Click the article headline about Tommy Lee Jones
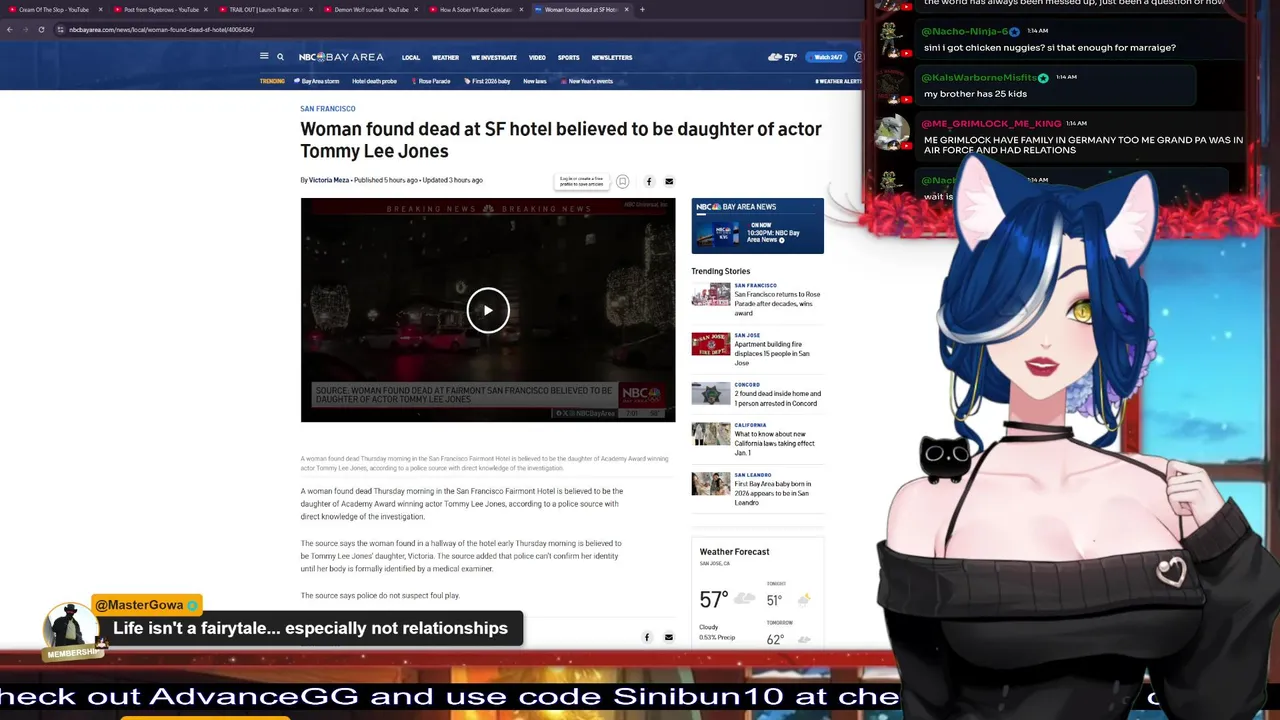The width and height of the screenshot is (1280, 720). (x=561, y=140)
